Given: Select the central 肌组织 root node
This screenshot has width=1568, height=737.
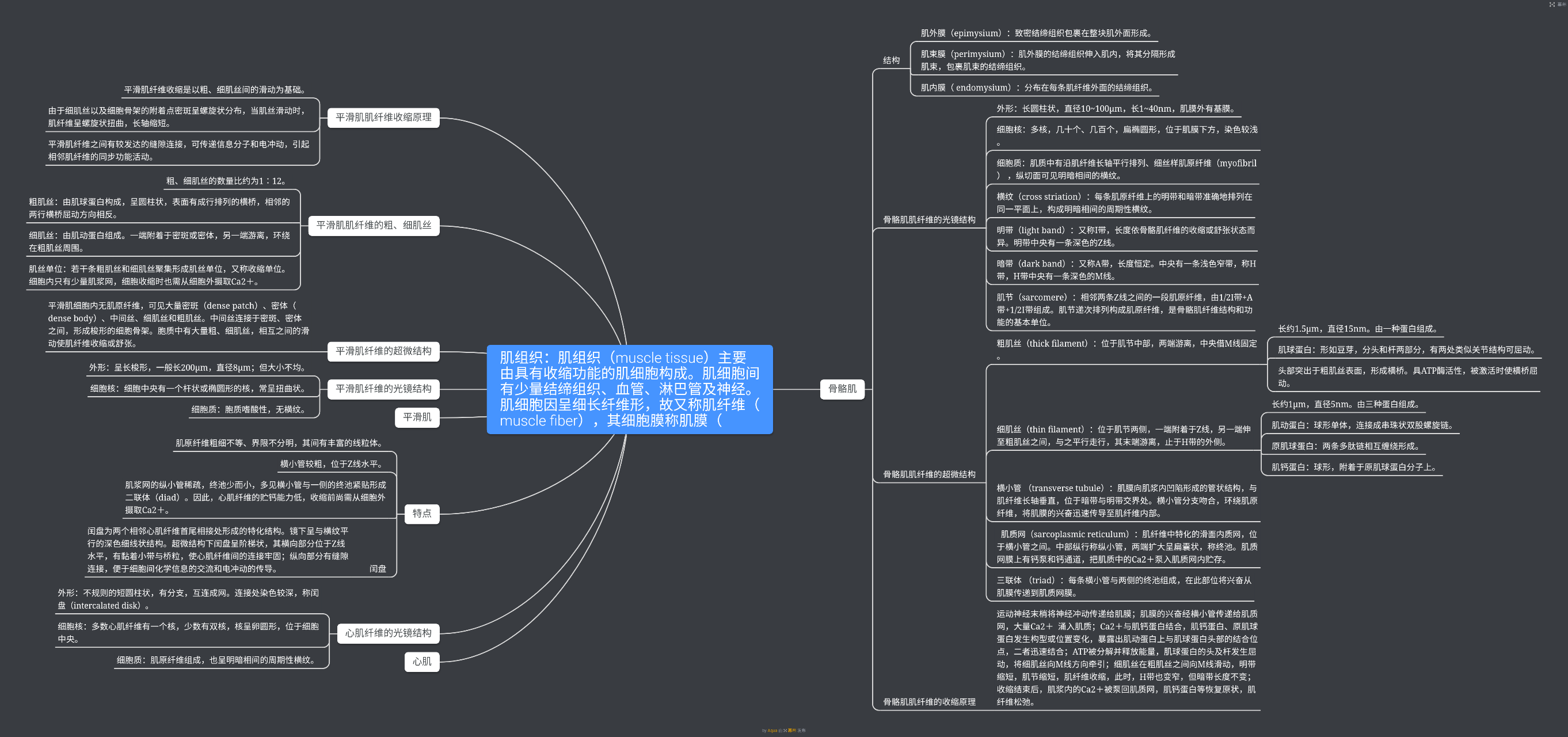Looking at the screenshot, I should tap(629, 389).
